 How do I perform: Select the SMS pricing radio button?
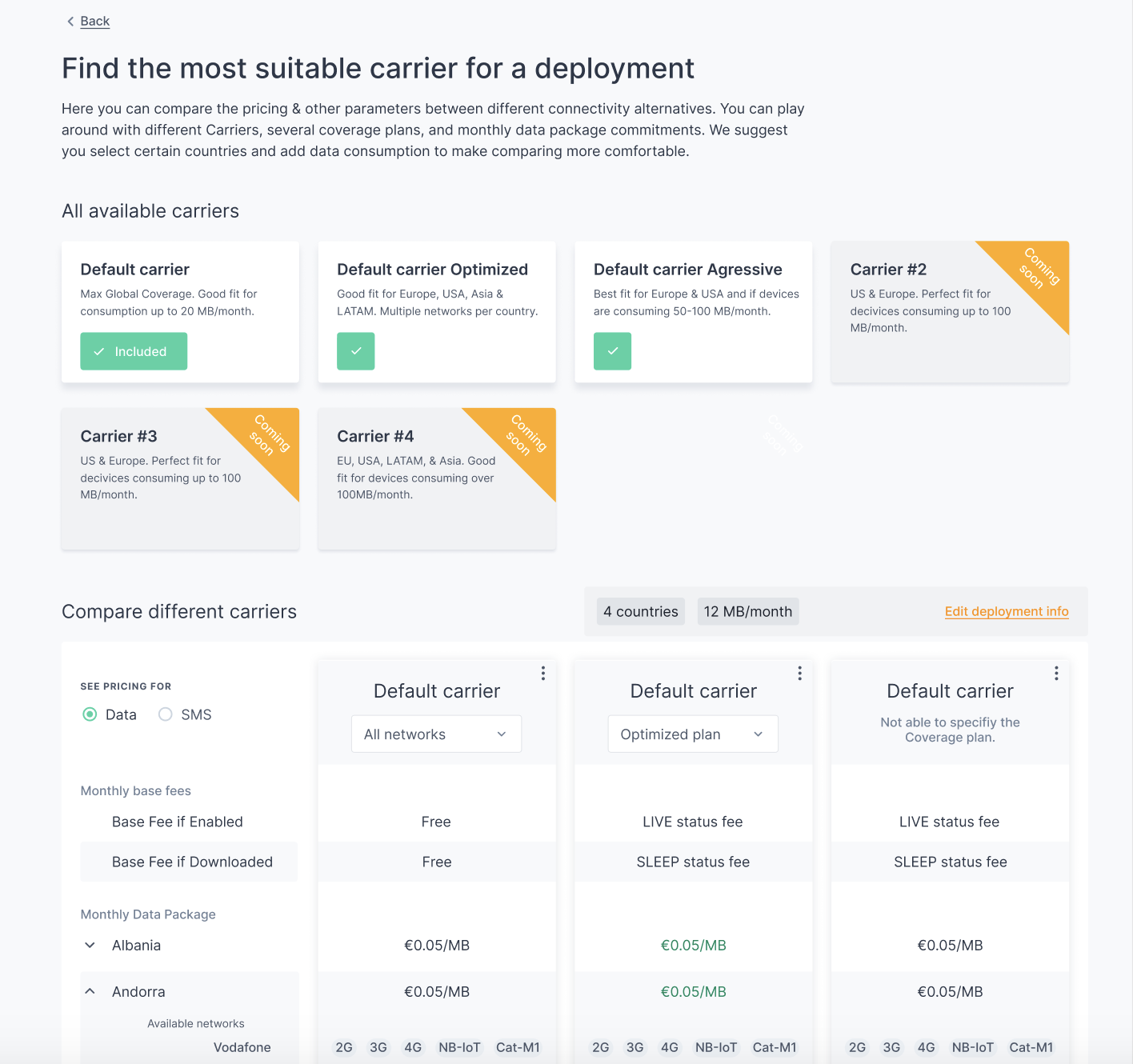pyautogui.click(x=166, y=714)
